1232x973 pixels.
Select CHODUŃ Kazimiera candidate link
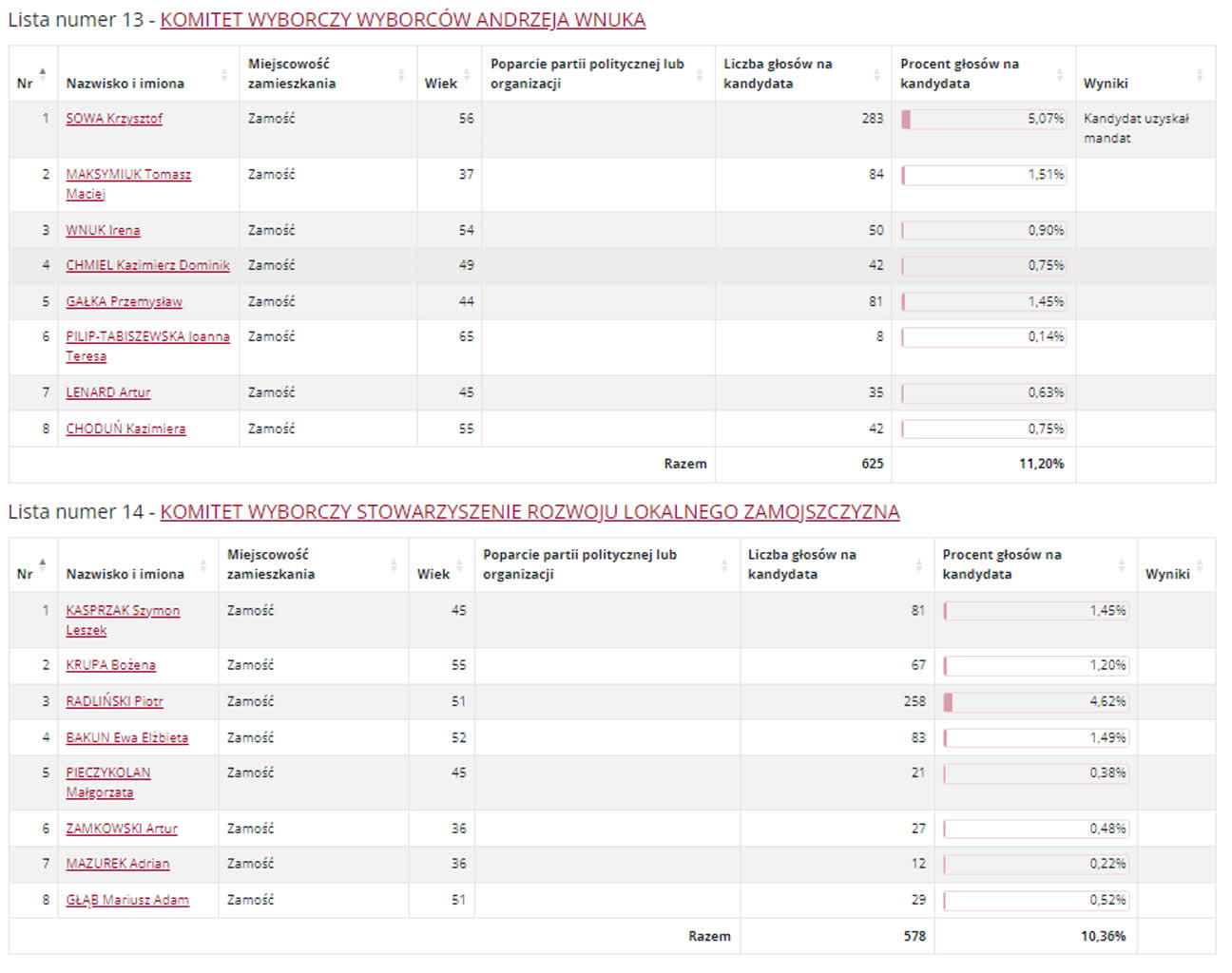click(x=125, y=429)
